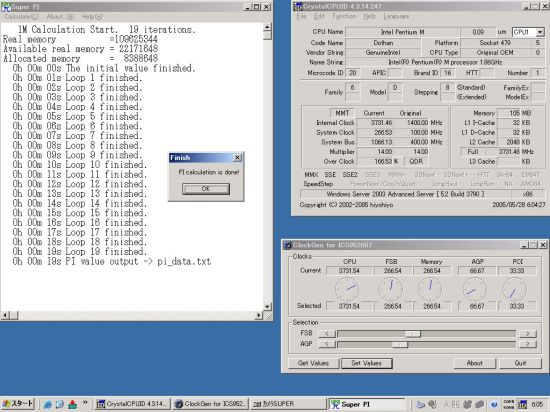Activate the SUPER folder taskbar button
The width and height of the screenshot is (550, 412).
[289, 404]
